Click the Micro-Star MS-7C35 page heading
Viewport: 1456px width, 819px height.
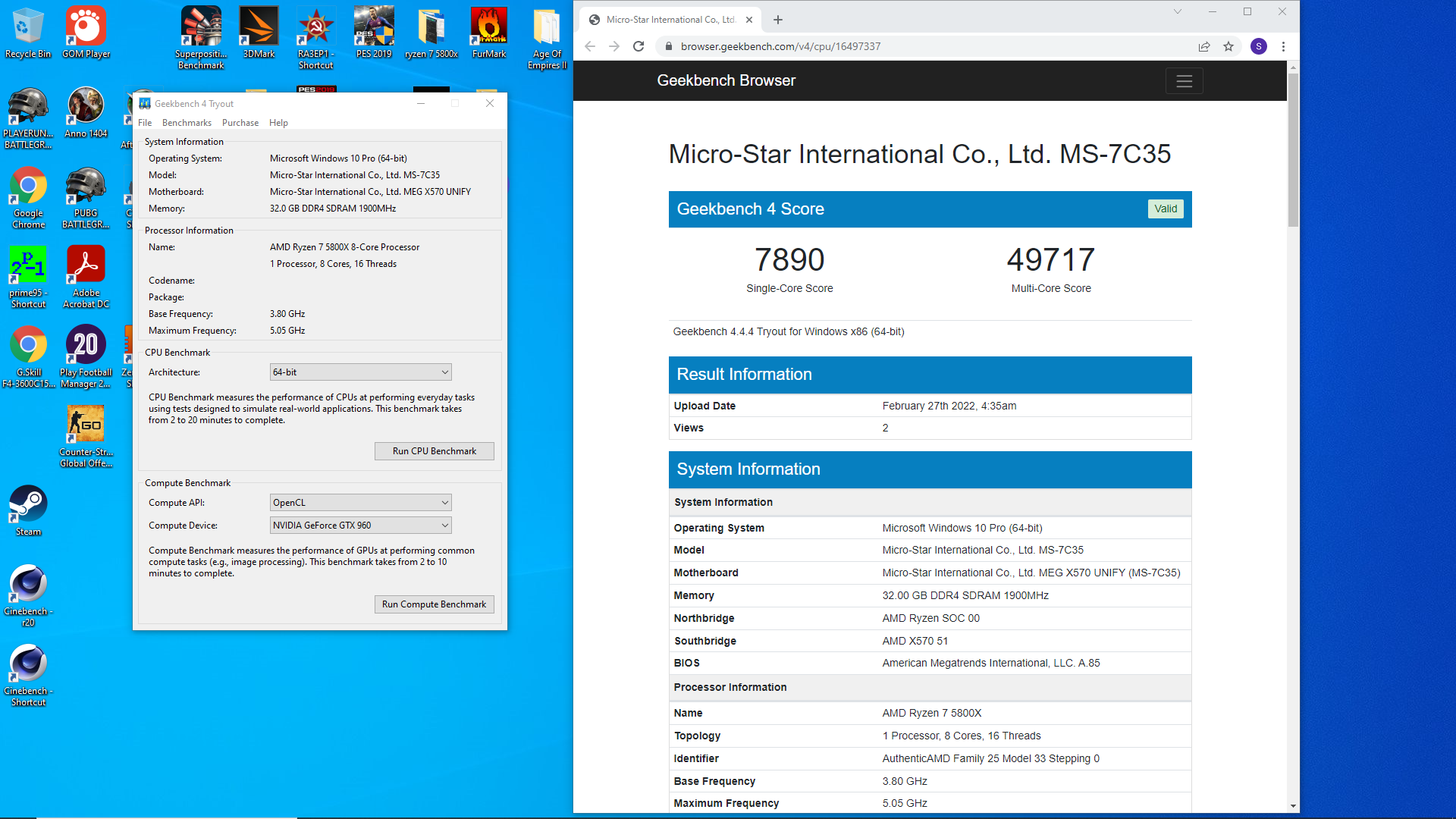coord(919,155)
